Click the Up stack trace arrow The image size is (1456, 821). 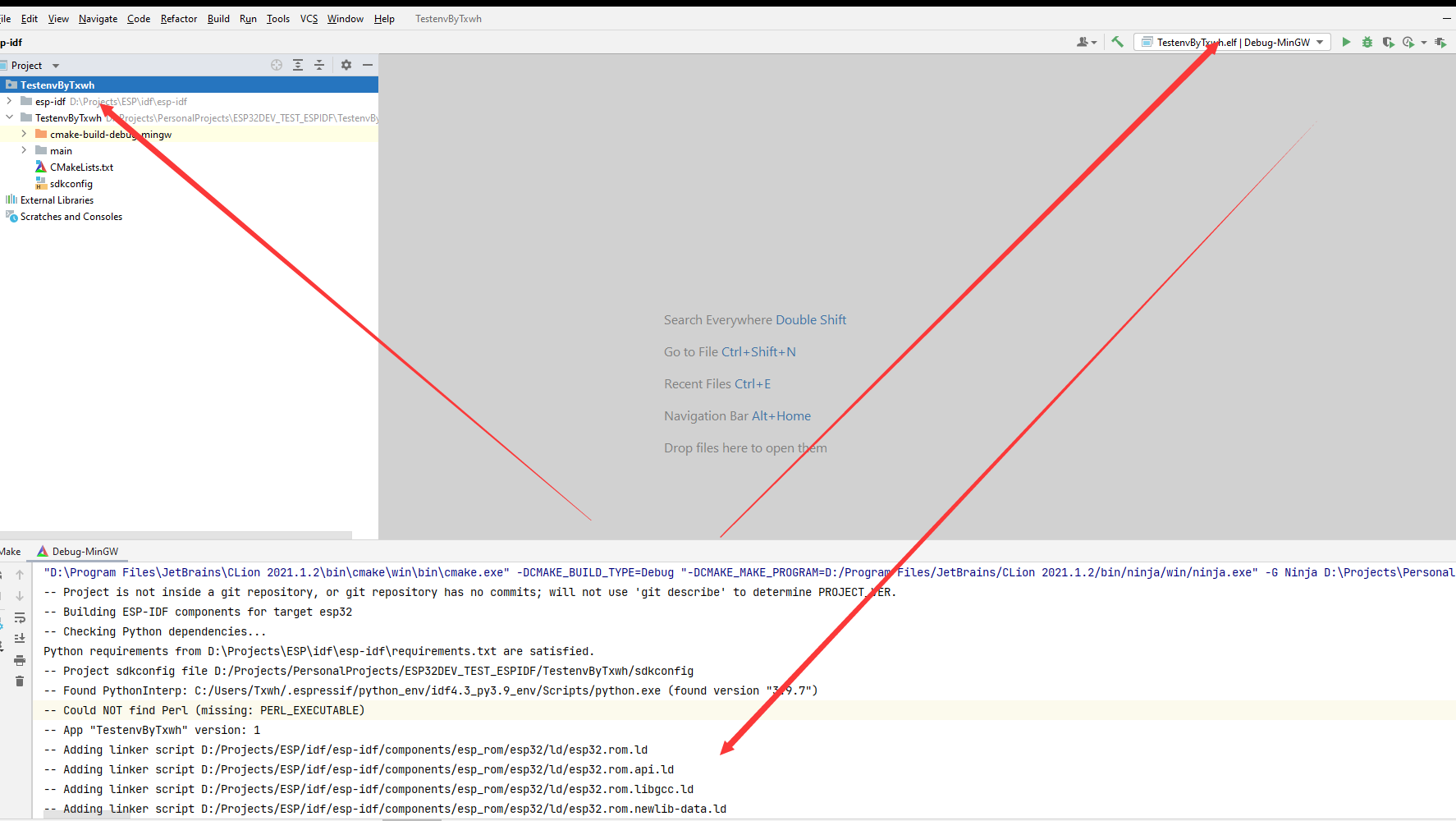[20, 574]
